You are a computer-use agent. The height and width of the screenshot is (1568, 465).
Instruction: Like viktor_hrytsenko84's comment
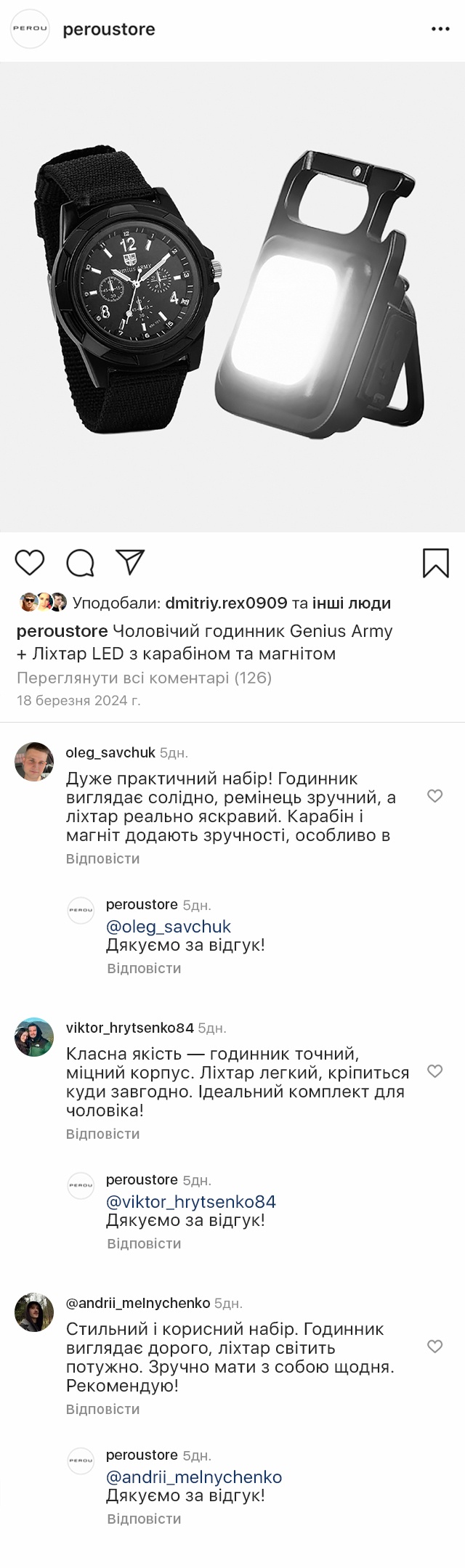434,1071
